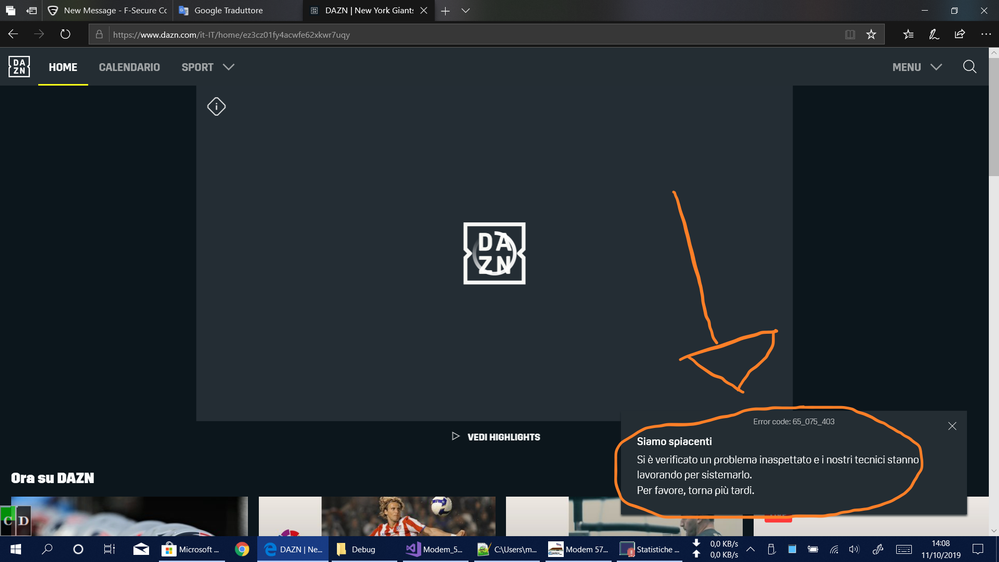
Task: Click the Cortana circle icon
Action: click(78, 549)
